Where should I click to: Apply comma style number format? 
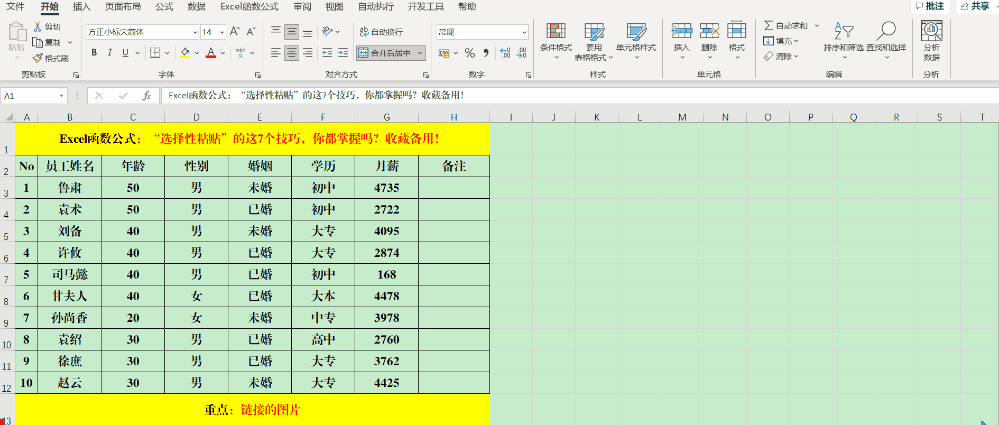[x=485, y=52]
